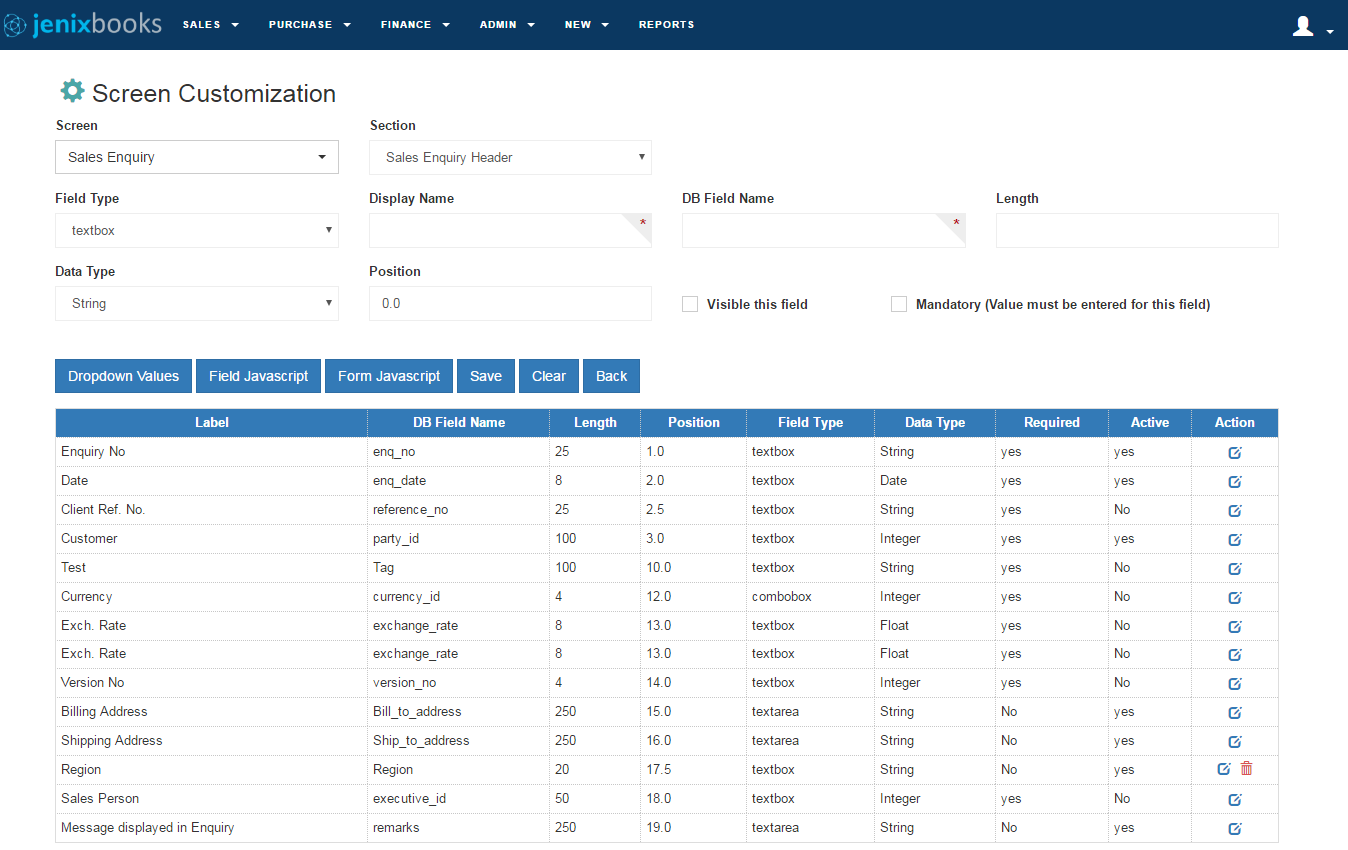1348x850 pixels.
Task: Click the Bill_to_address cell
Action: click(x=458, y=712)
